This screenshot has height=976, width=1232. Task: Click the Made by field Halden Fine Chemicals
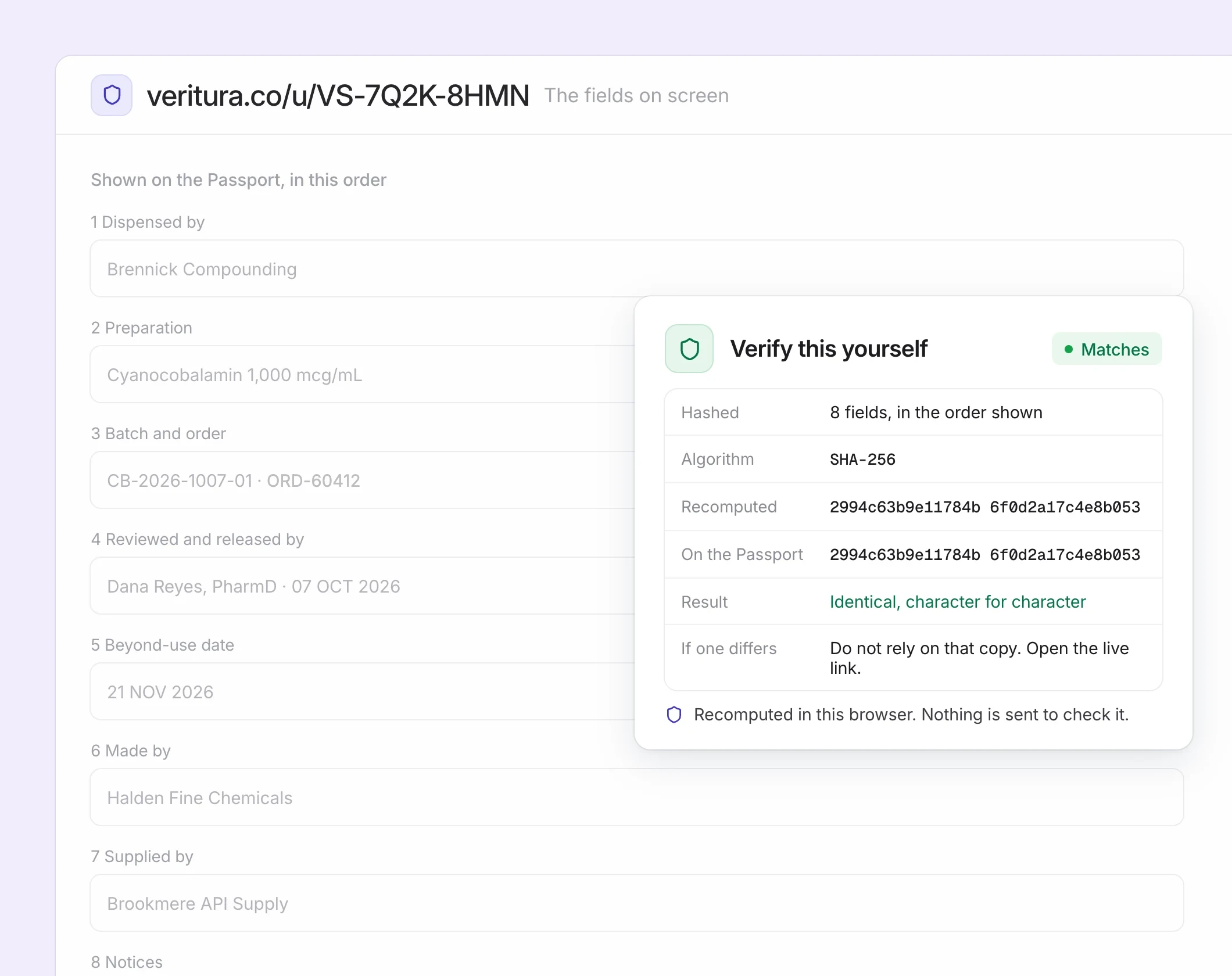(637, 798)
